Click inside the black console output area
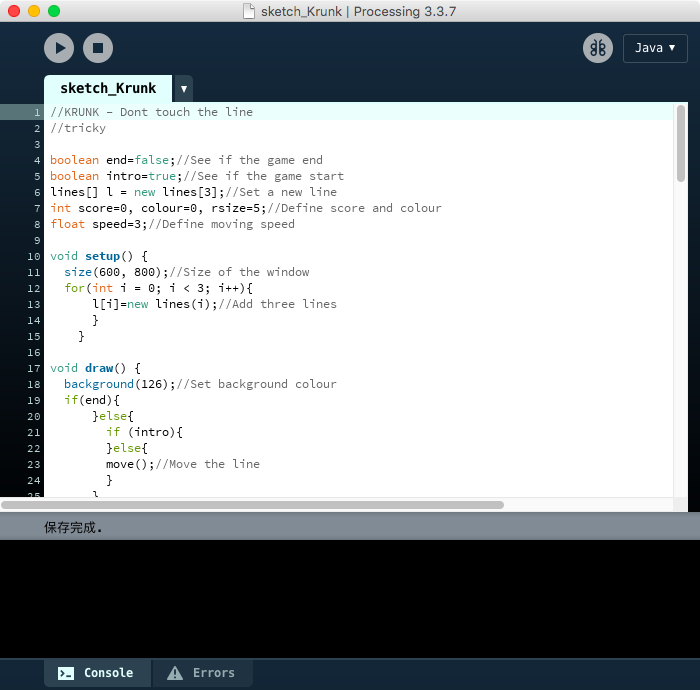This screenshot has width=700, height=690. click(350, 598)
